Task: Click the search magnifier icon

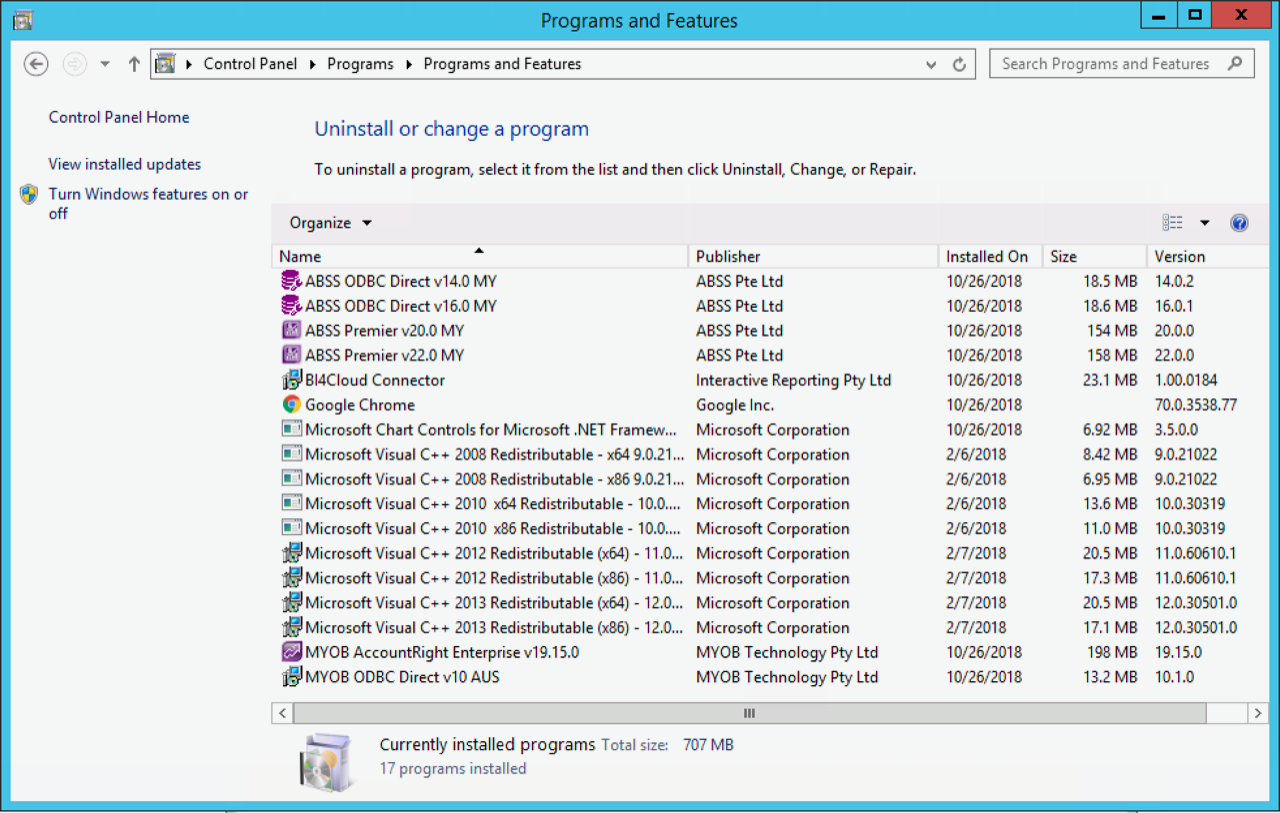Action: click(1236, 63)
